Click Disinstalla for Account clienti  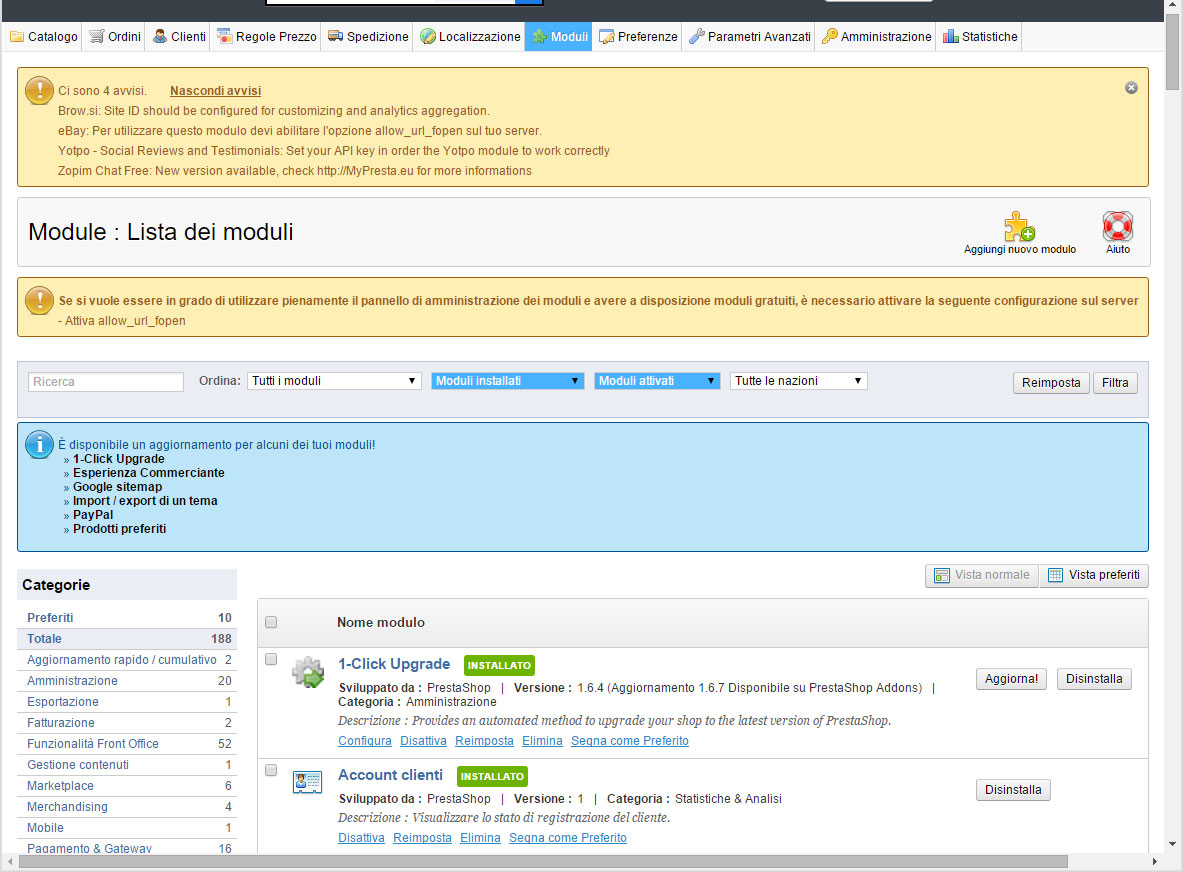(1013, 790)
